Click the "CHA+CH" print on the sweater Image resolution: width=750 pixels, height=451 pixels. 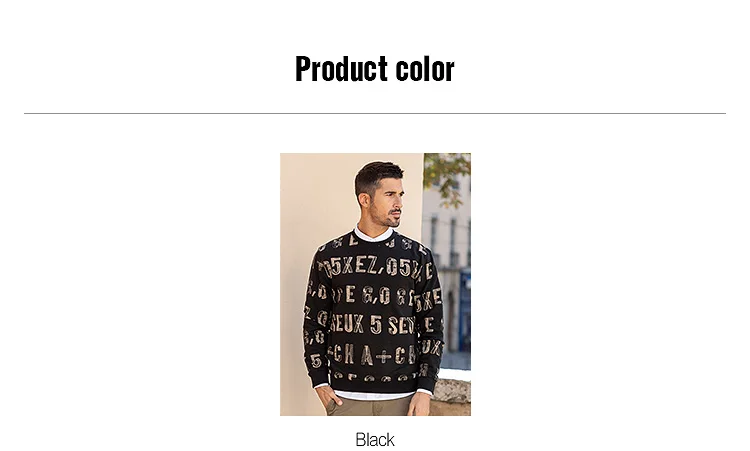tap(373, 355)
